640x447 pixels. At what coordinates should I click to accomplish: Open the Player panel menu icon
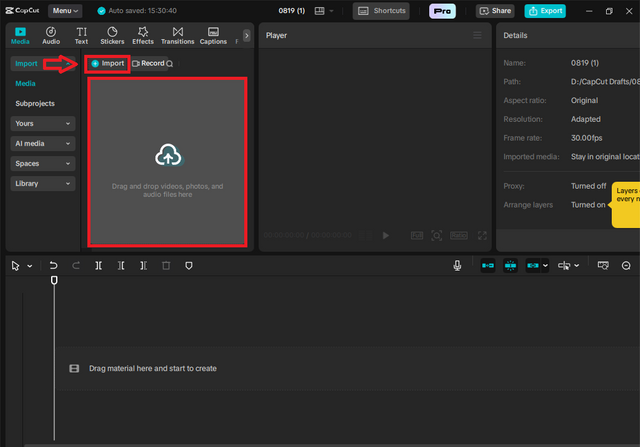click(x=477, y=36)
